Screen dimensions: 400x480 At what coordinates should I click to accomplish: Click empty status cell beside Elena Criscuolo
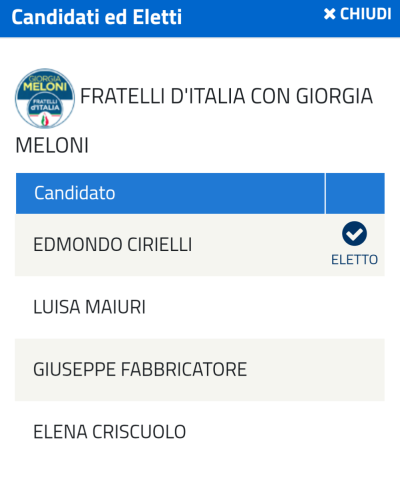pos(355,432)
